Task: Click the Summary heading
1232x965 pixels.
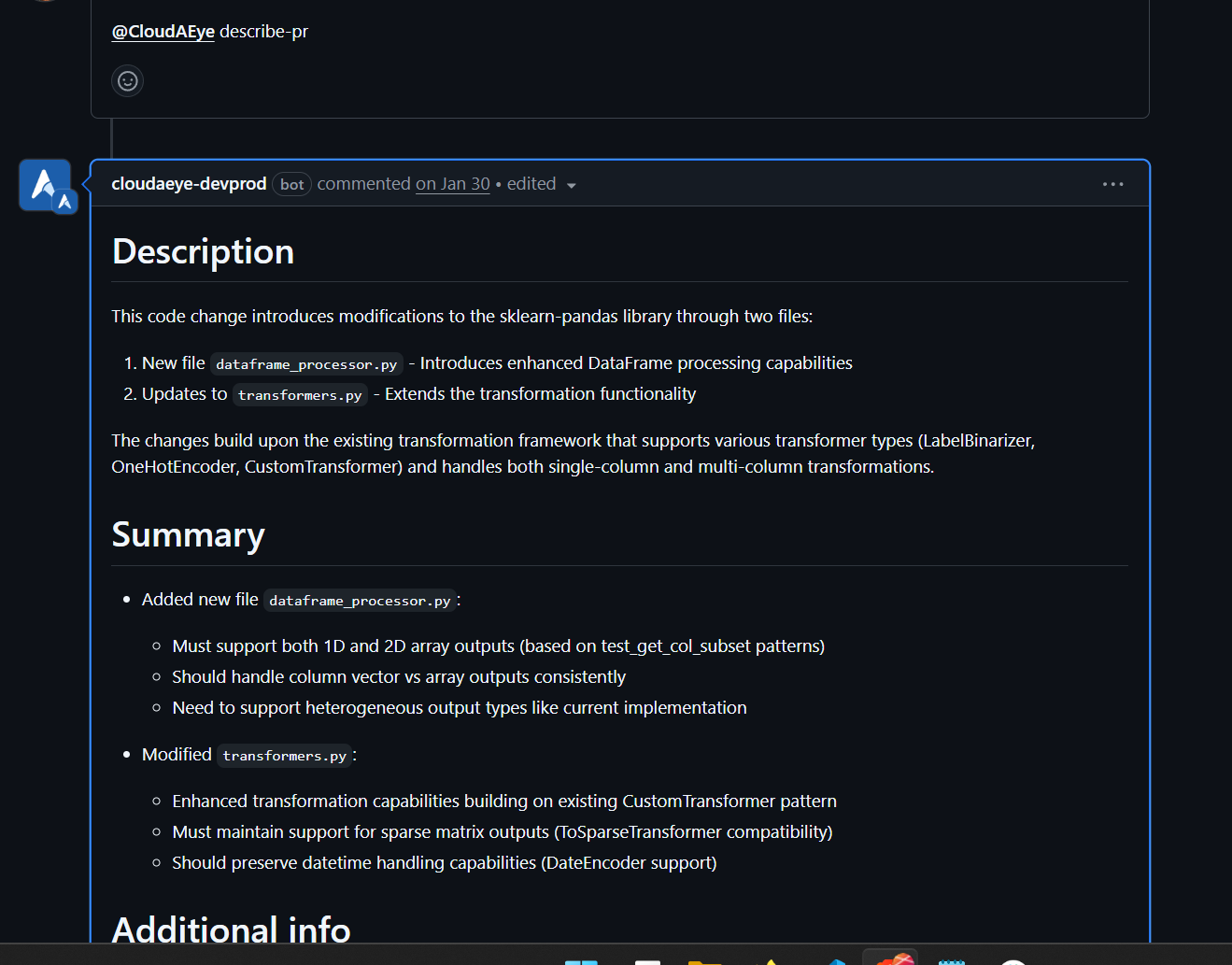Action: tap(188, 535)
